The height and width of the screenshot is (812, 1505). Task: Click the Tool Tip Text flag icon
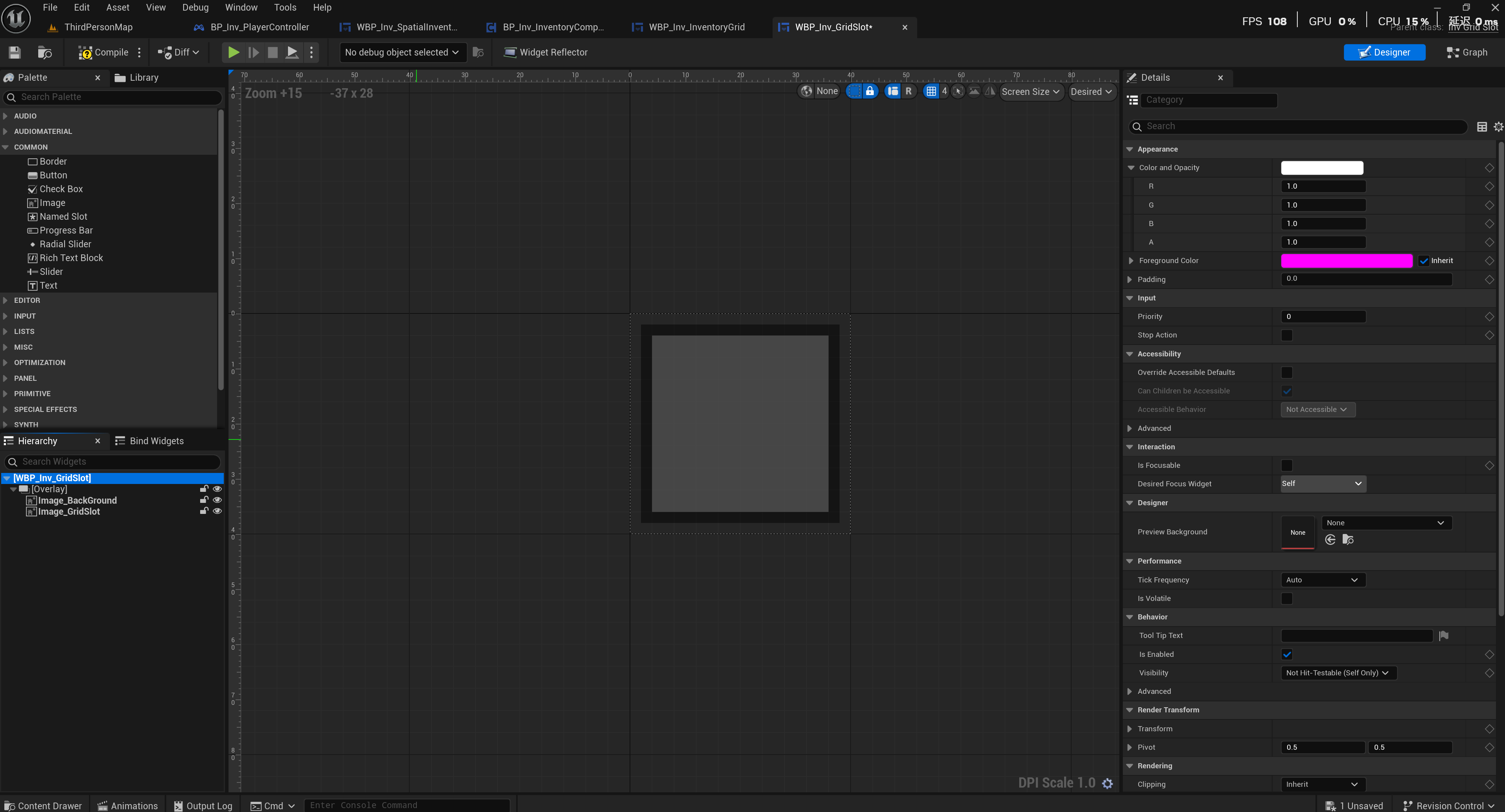(x=1444, y=636)
